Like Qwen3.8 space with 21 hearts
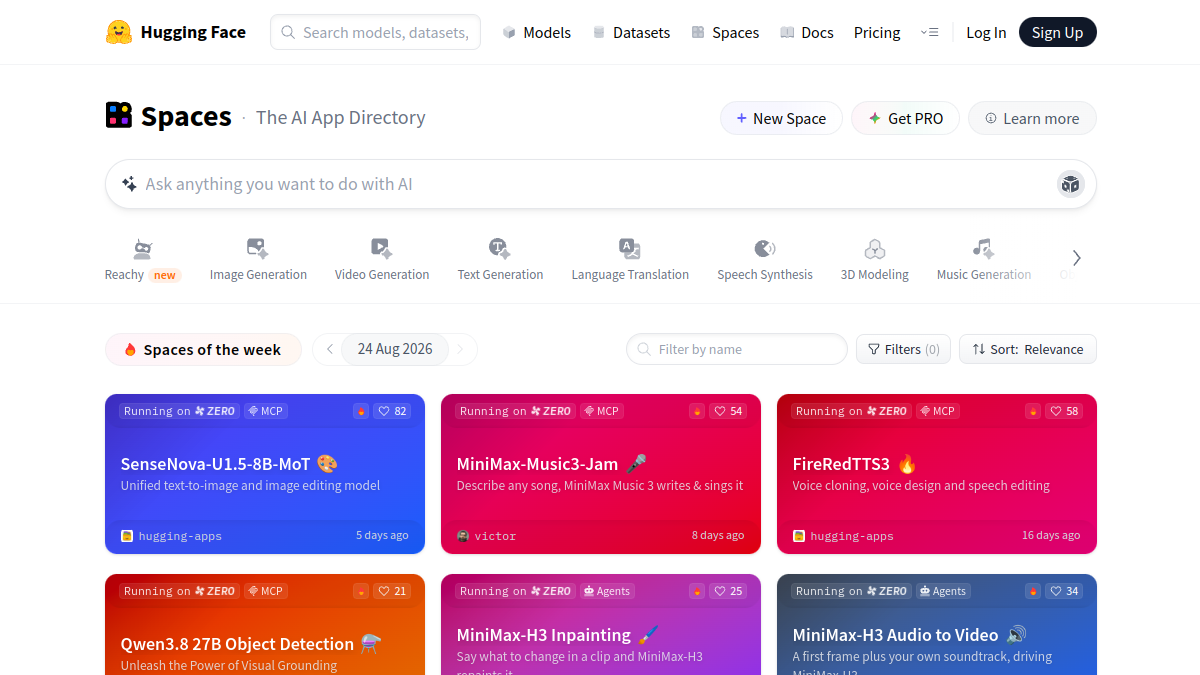 pyautogui.click(x=393, y=591)
